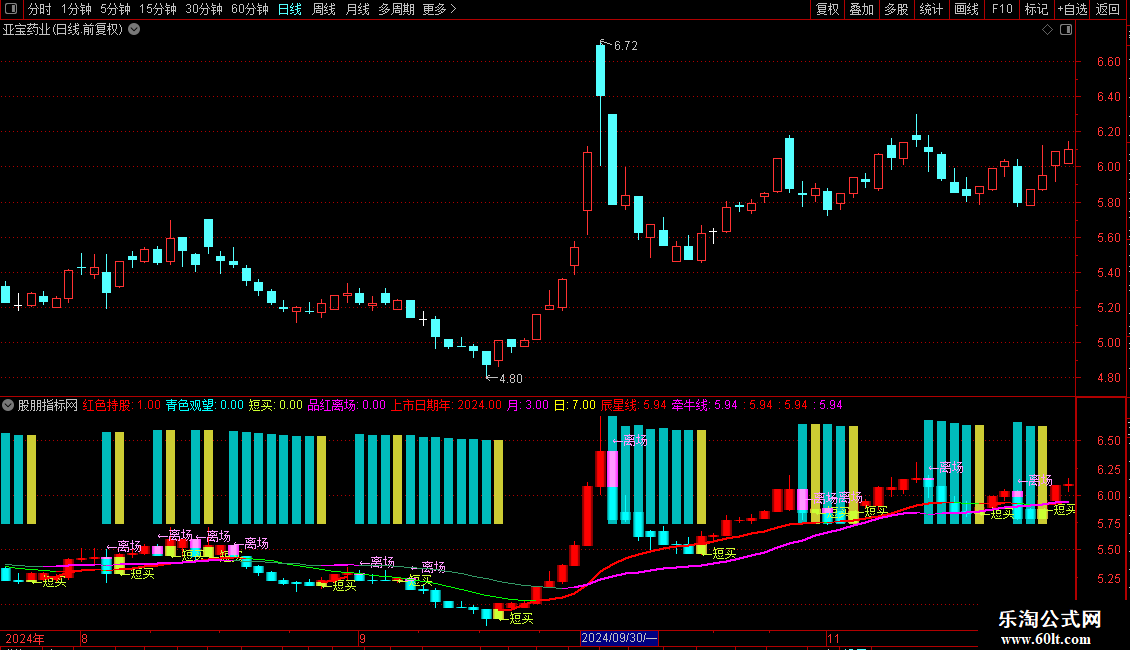
Task: Click the 红色持股: 1.00 indicator value
Action: [x=122, y=405]
